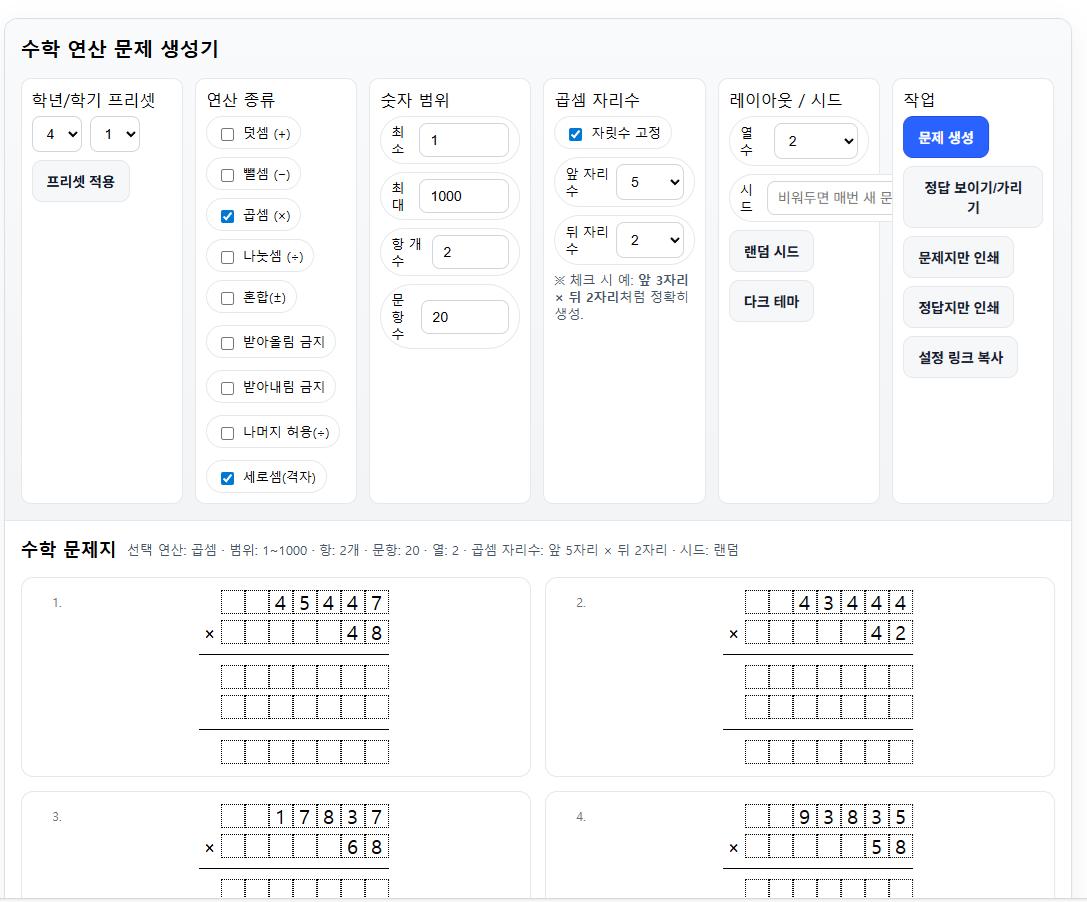Enable the 뺄셈 (−) operation checkbox
The height and width of the screenshot is (902, 1087).
tap(227, 175)
